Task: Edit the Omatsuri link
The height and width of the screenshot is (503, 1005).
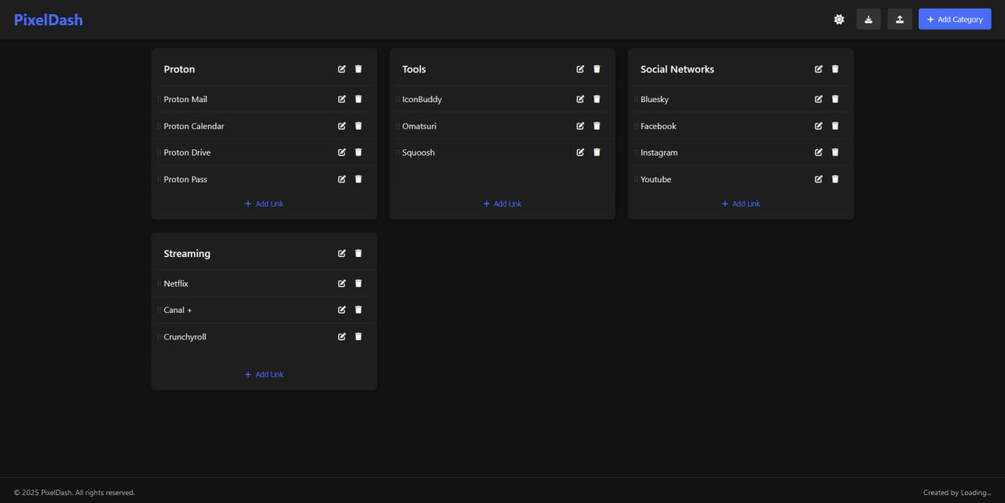Action: (x=580, y=126)
